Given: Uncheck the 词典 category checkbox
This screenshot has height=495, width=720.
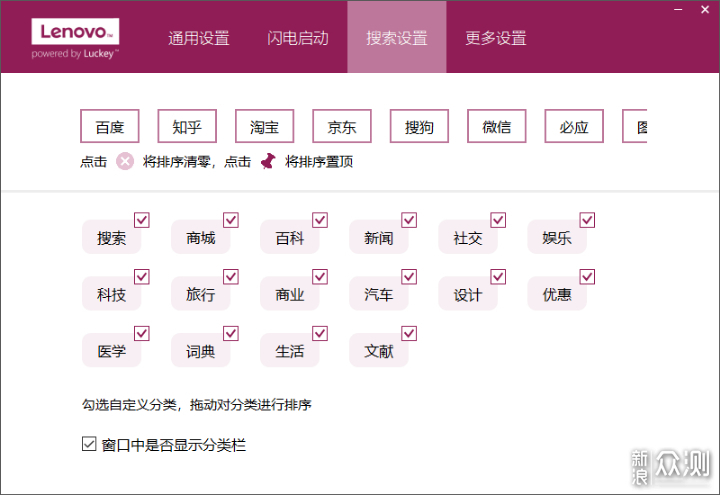Looking at the screenshot, I should pos(231,333).
